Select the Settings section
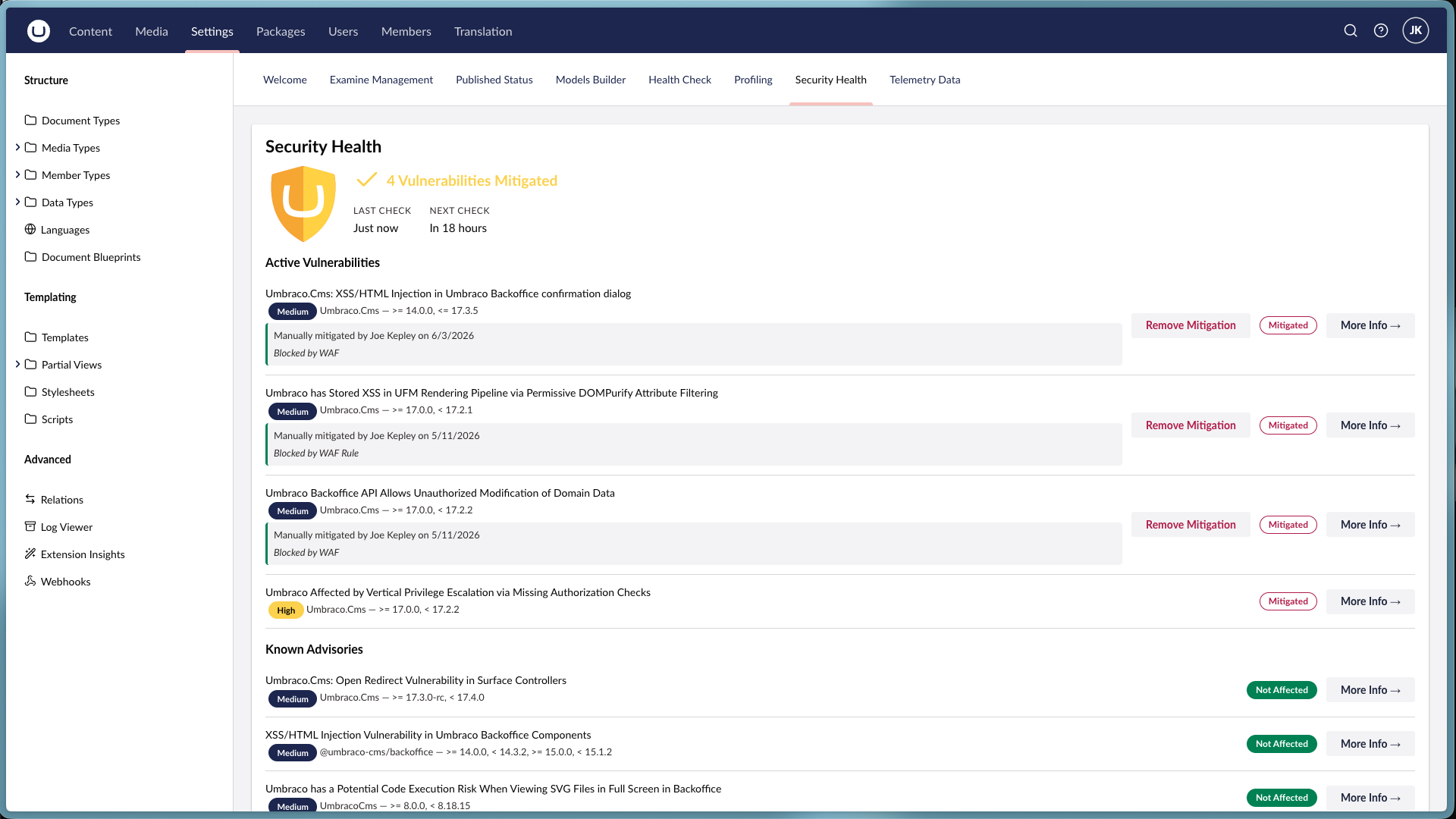Image resolution: width=1456 pixels, height=819 pixels. click(212, 31)
